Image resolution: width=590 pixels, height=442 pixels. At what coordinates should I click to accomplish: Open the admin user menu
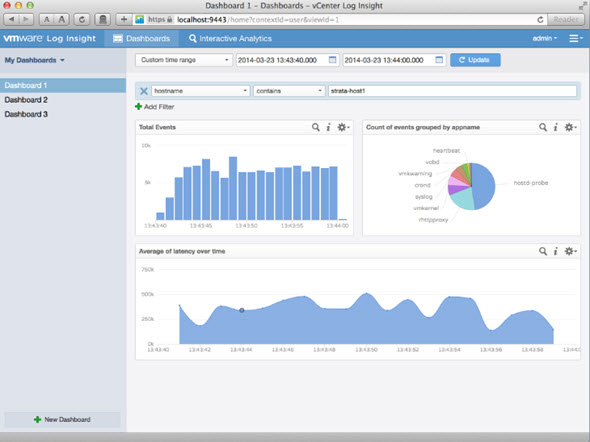pyautogui.click(x=544, y=38)
